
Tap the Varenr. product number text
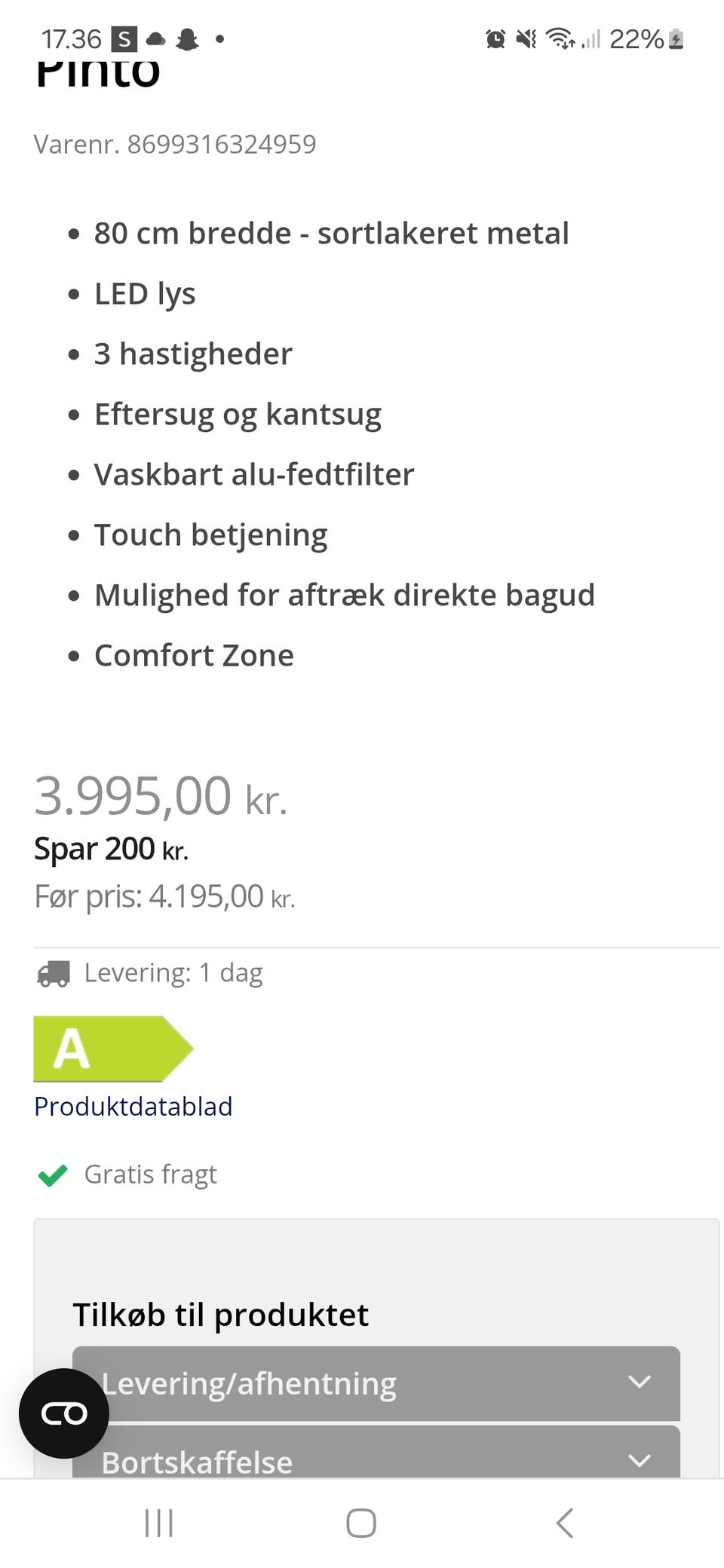175,144
